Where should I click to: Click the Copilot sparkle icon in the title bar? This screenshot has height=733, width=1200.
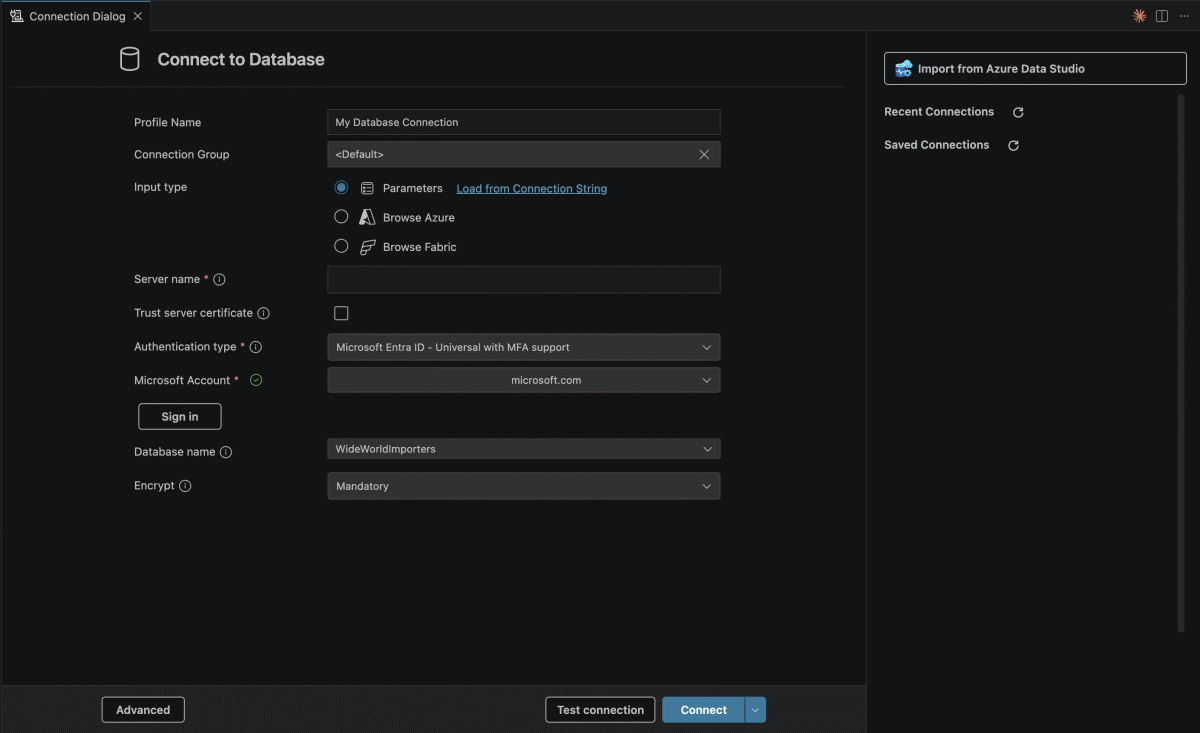click(x=1139, y=16)
